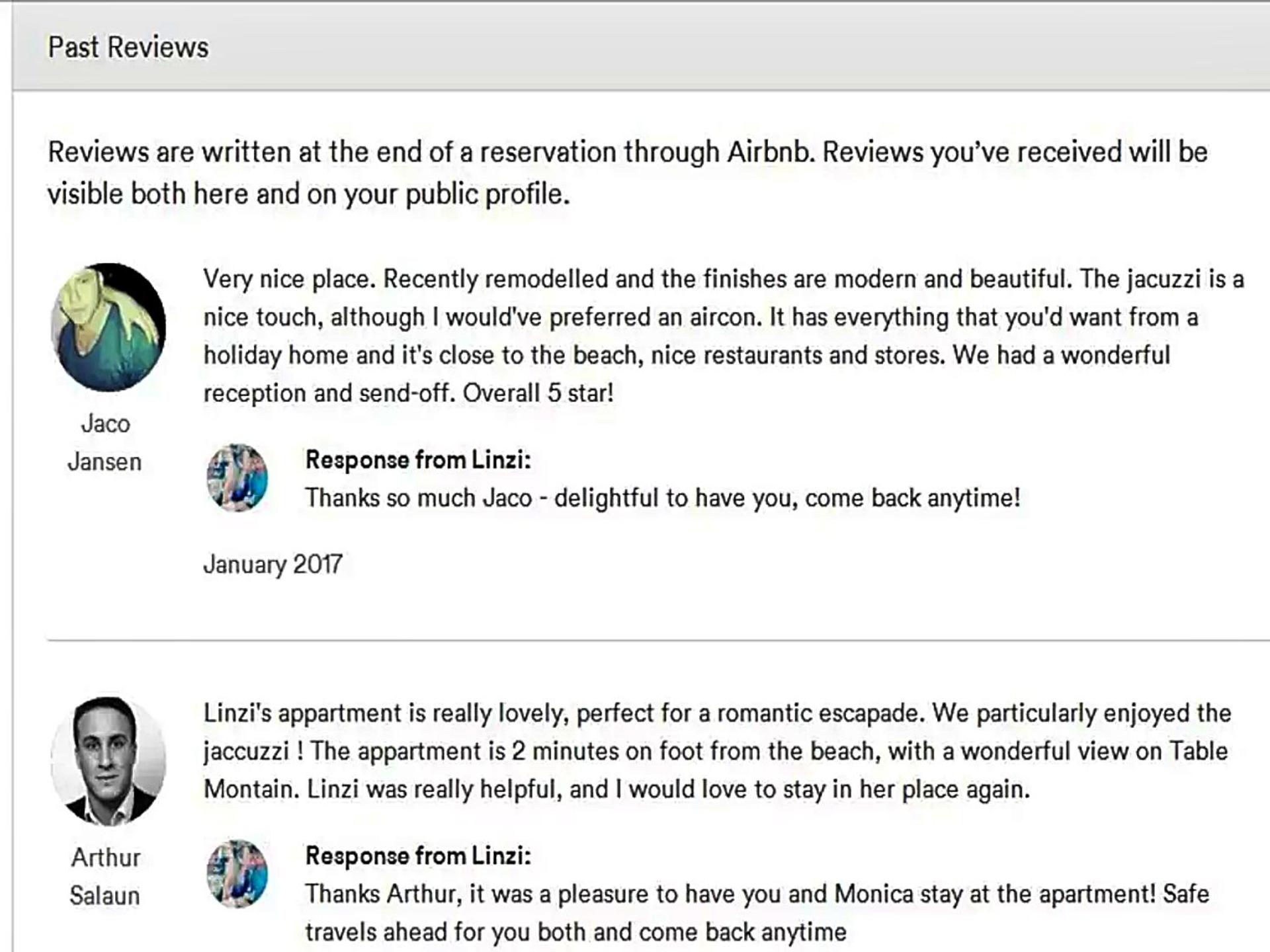Click 'Overall 5 star!' in Jaco's review
This screenshot has width=1270, height=952.
click(538, 393)
